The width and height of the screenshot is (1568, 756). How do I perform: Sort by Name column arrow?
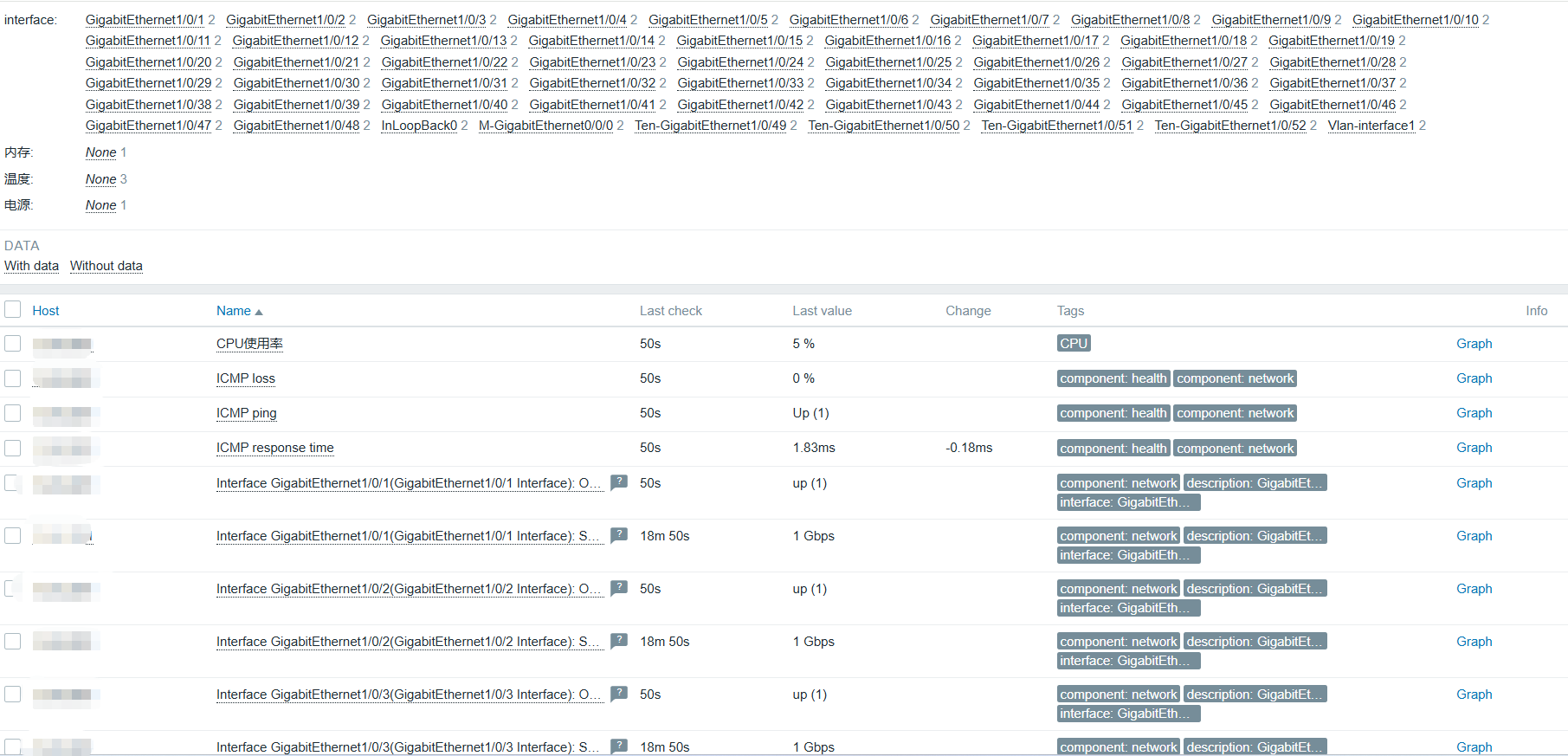(x=258, y=312)
